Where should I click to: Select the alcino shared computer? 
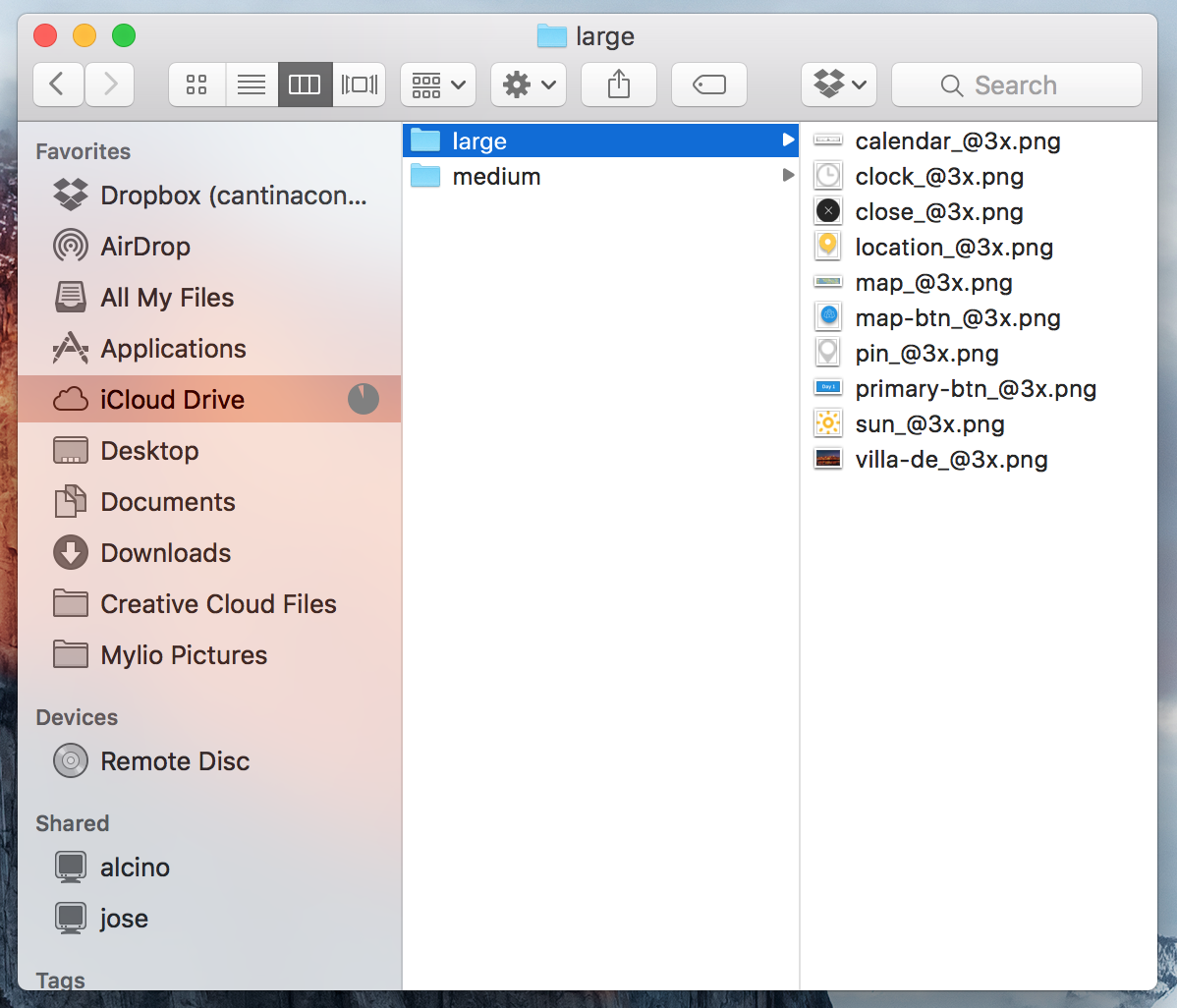coord(134,868)
